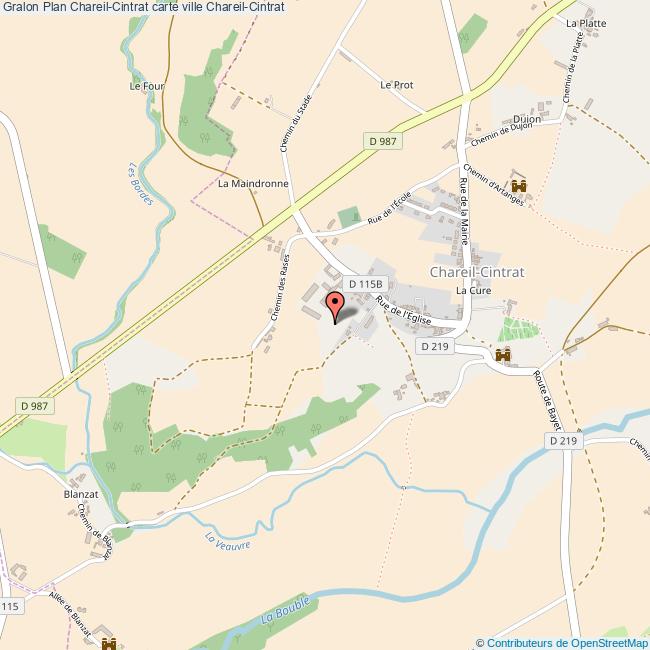The image size is (650, 650).
Task: Click the castle icon on Allée de Blanzat
Action: click(109, 643)
